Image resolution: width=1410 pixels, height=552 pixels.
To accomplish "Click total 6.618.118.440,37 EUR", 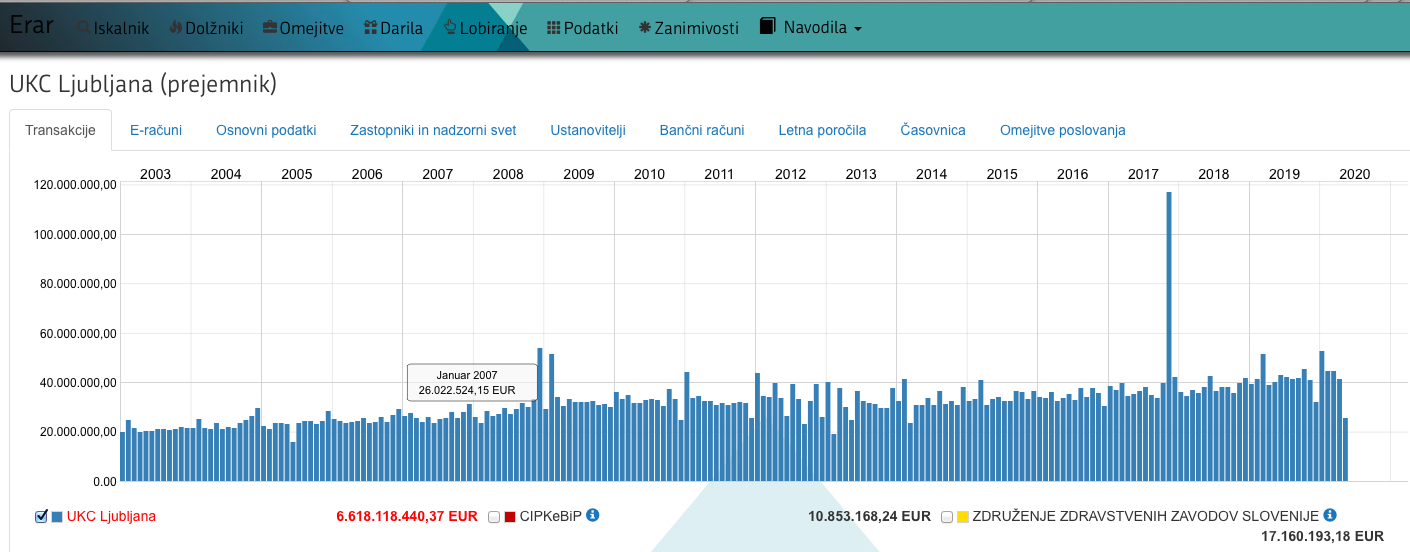I will coord(407,517).
